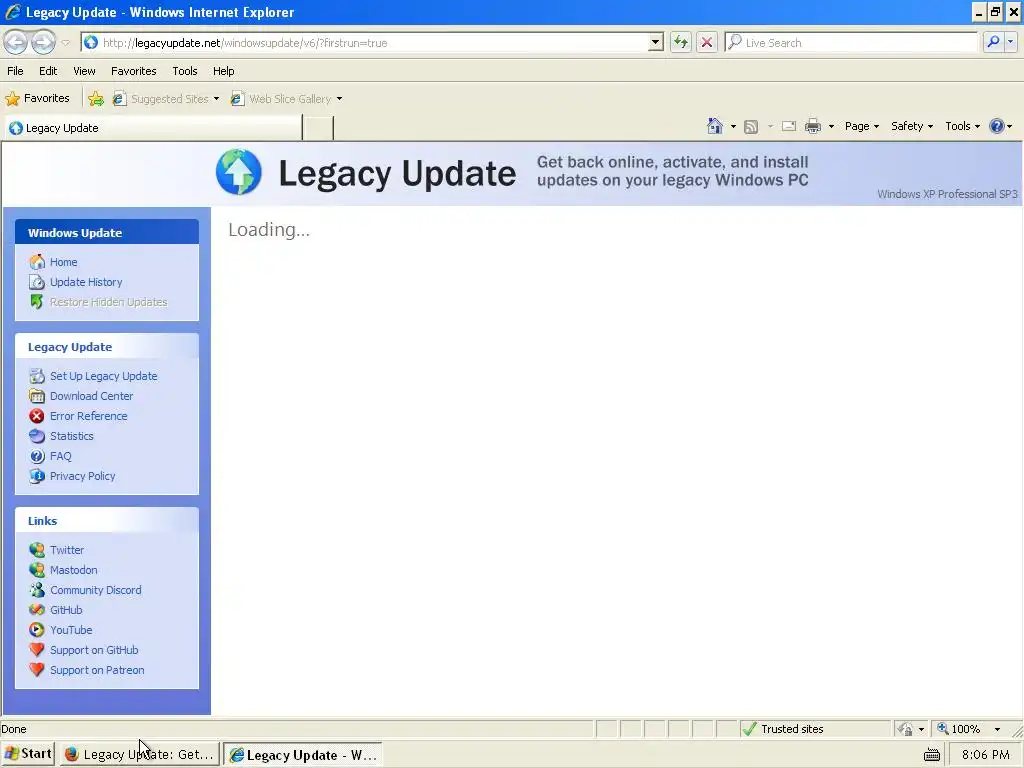Click the Privacy Policy info icon
The width and height of the screenshot is (1024, 768).
click(37, 476)
